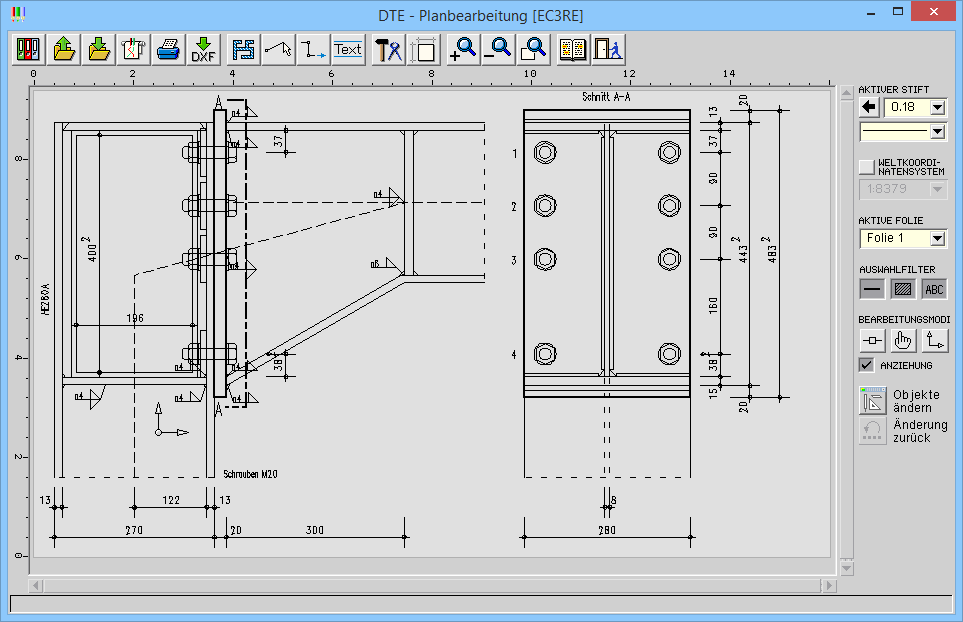Open the hammer and compass tools icon
963x622 pixels.
pyautogui.click(x=387, y=49)
